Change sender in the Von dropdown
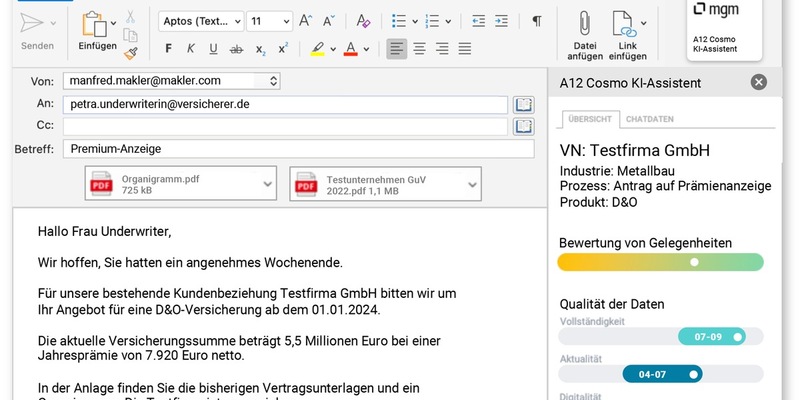The width and height of the screenshot is (800, 400). click(171, 81)
